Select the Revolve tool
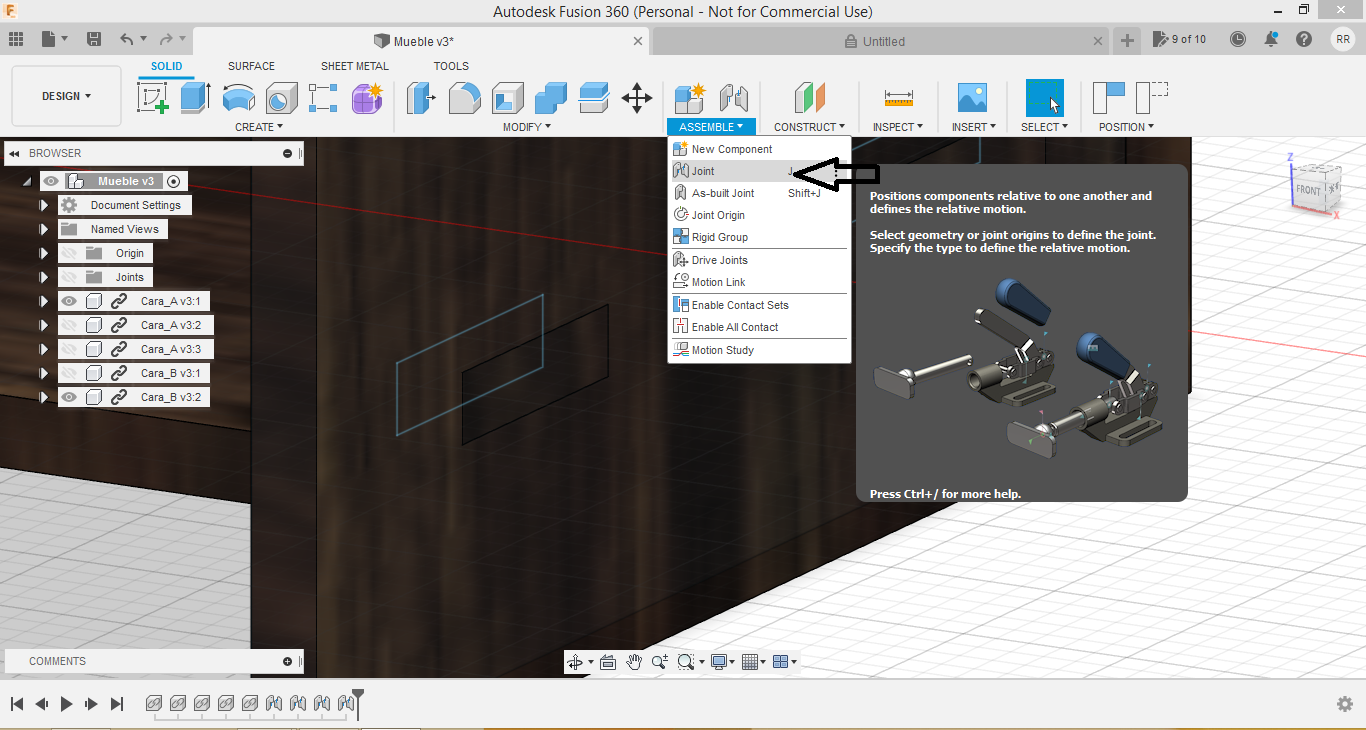The height and width of the screenshot is (730, 1366). click(238, 97)
